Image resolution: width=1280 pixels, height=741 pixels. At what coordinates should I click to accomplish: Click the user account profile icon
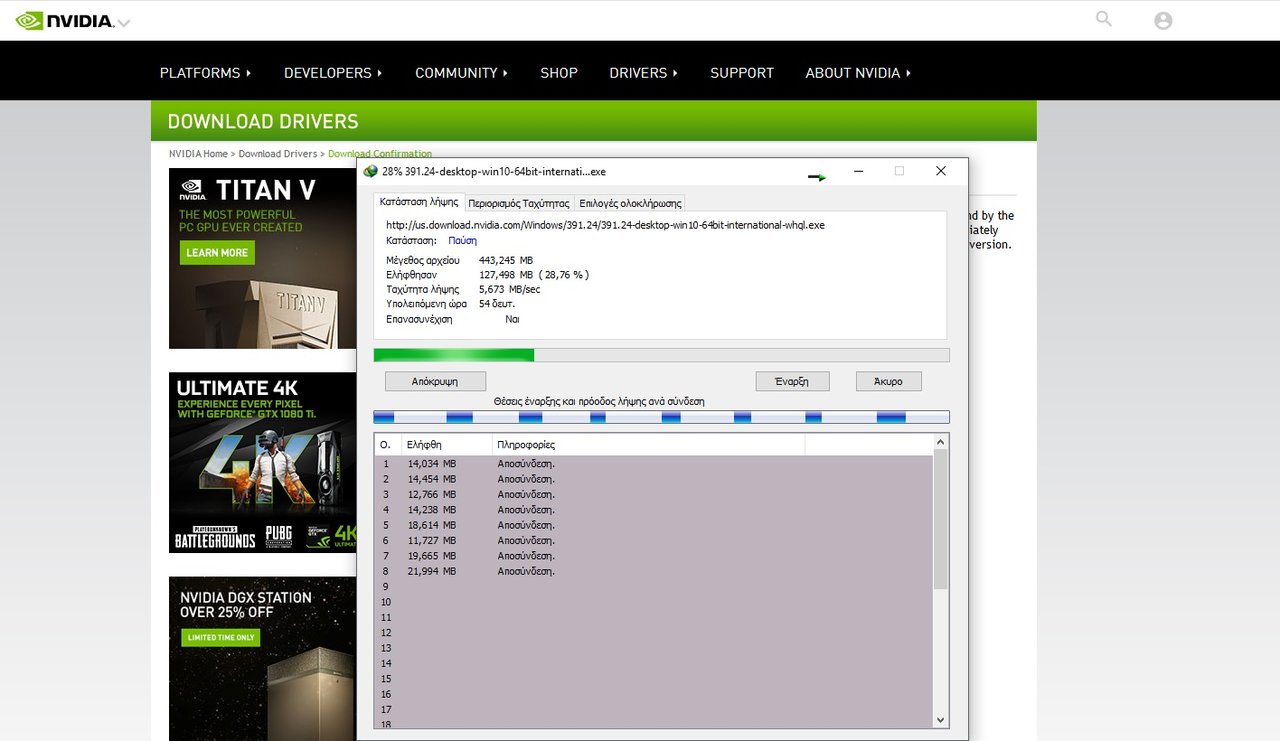click(1163, 20)
